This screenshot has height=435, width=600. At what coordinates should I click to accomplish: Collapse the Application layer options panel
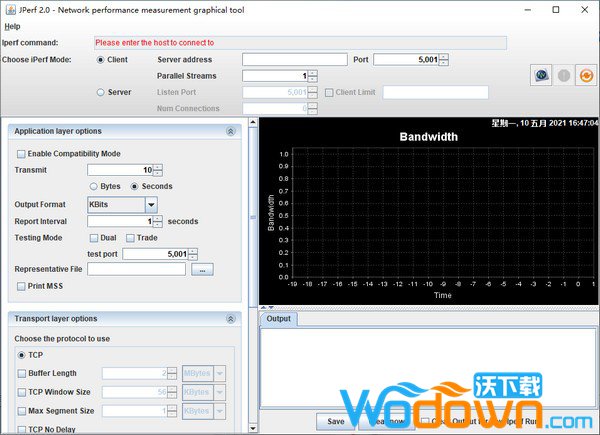coord(230,131)
